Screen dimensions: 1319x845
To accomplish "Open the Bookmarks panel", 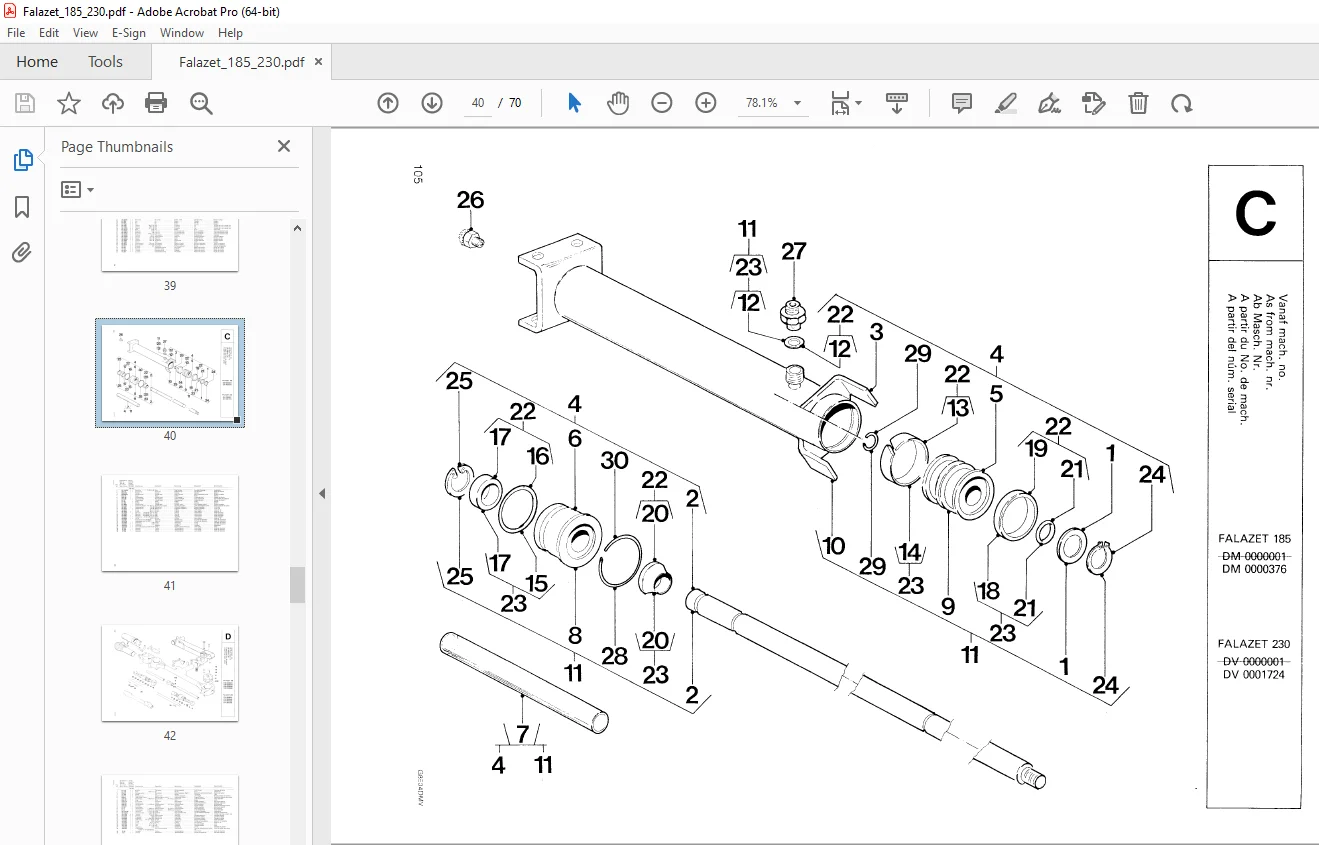I will click(x=22, y=207).
